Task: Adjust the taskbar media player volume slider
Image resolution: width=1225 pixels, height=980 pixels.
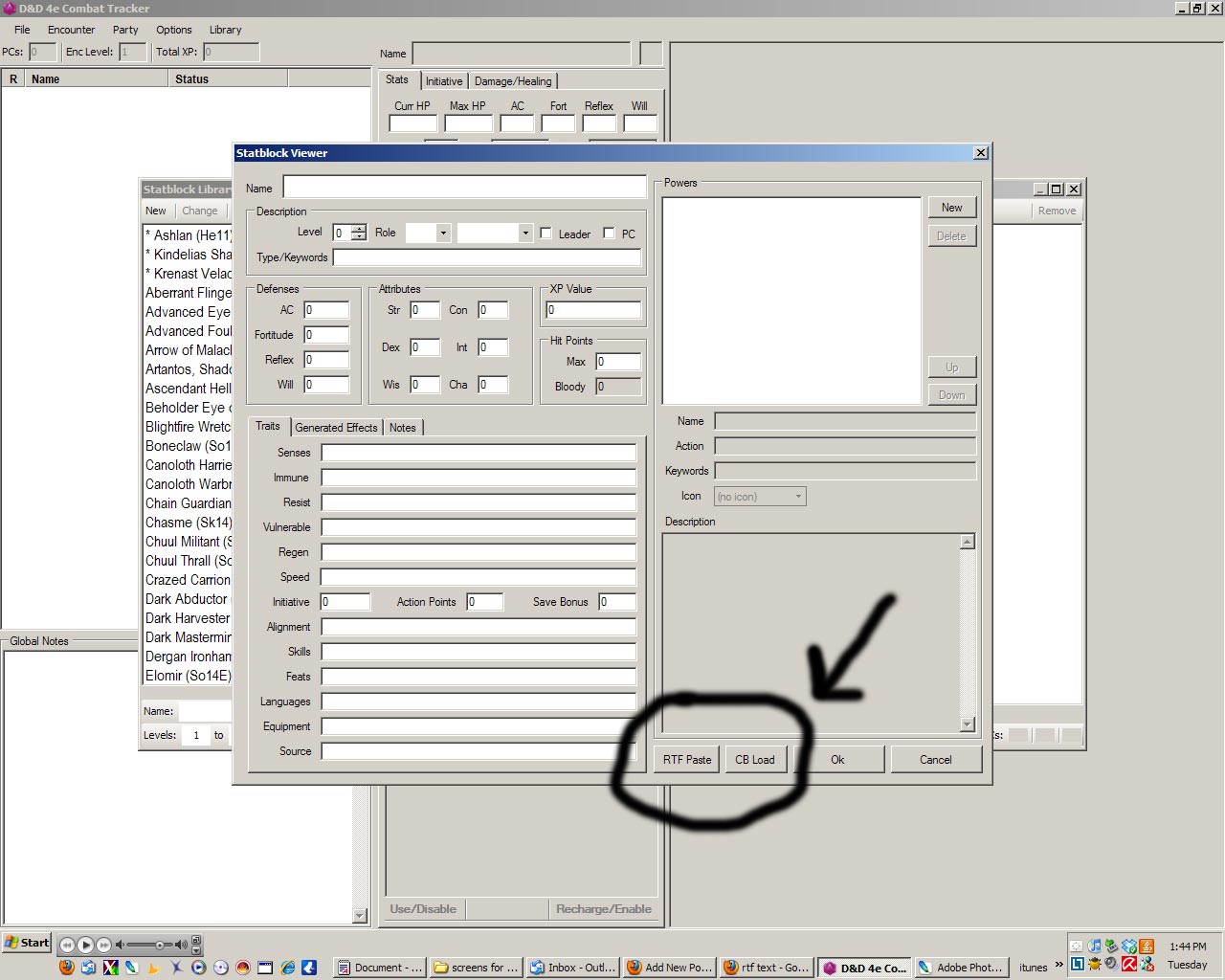Action: tap(159, 945)
